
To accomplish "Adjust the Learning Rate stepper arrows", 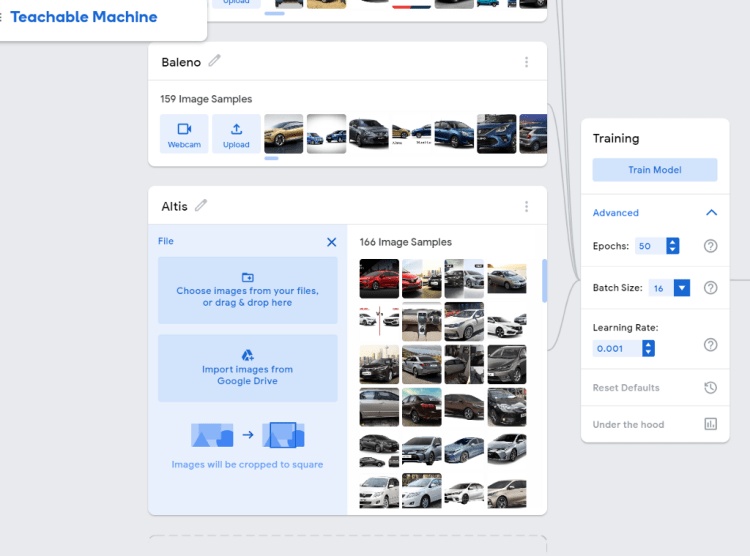I will point(649,348).
